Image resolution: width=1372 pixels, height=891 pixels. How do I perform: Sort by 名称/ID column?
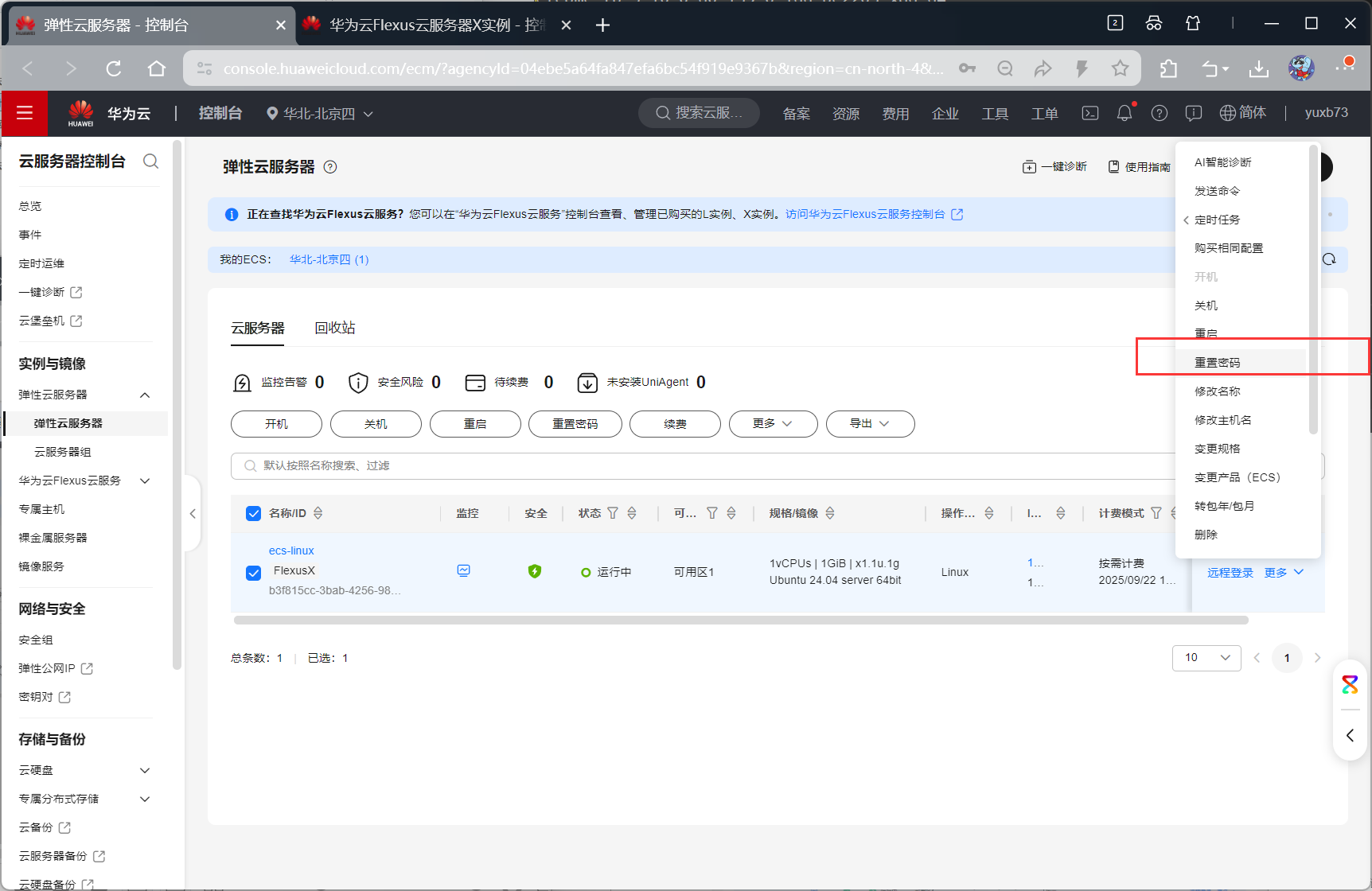tap(318, 513)
